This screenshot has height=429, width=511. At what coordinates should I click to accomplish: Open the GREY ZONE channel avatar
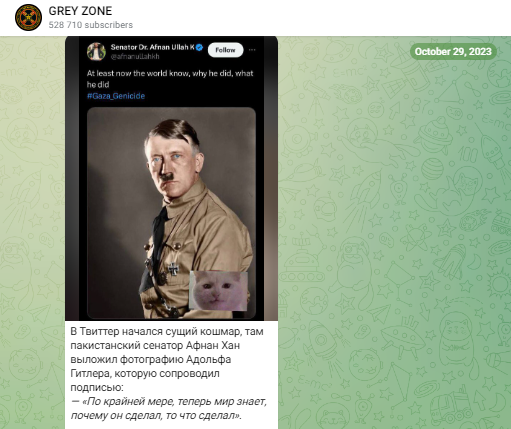(x=28, y=17)
